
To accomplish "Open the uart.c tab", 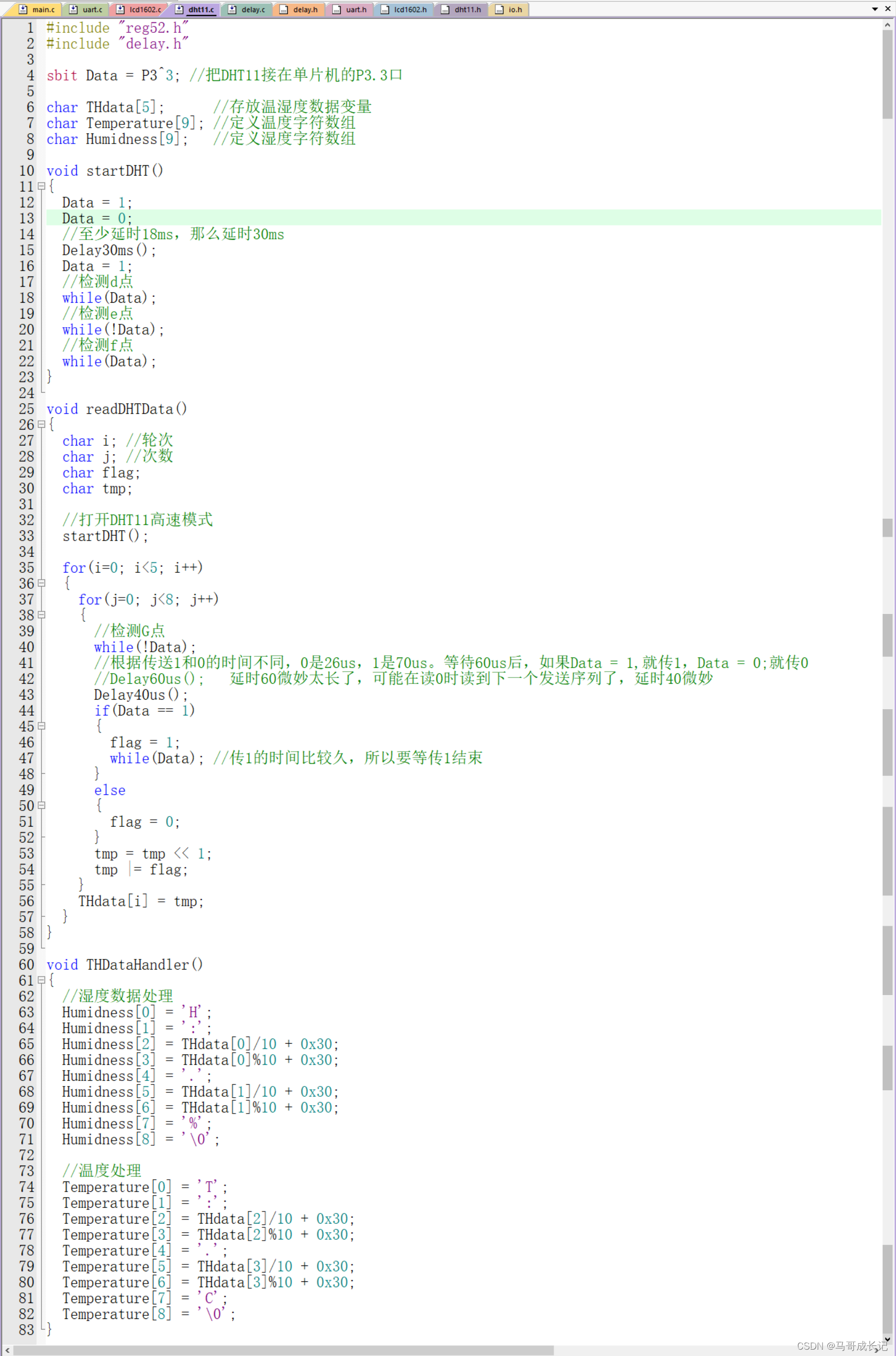I will (86, 9).
